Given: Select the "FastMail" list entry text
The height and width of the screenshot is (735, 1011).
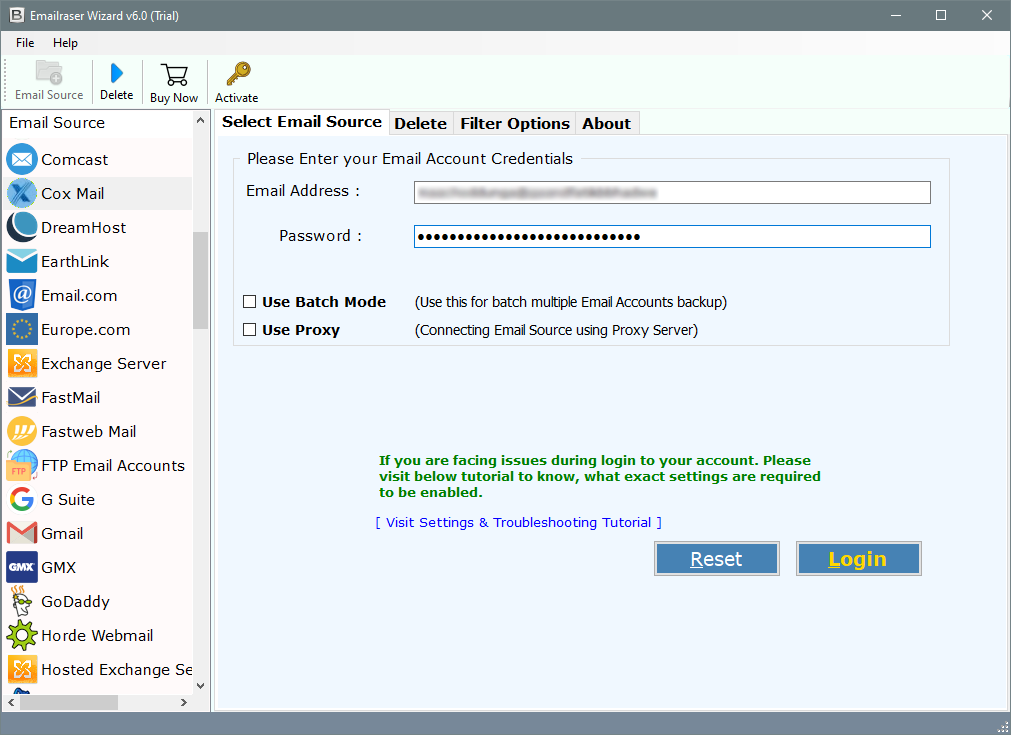Looking at the screenshot, I should pyautogui.click(x=71, y=397).
